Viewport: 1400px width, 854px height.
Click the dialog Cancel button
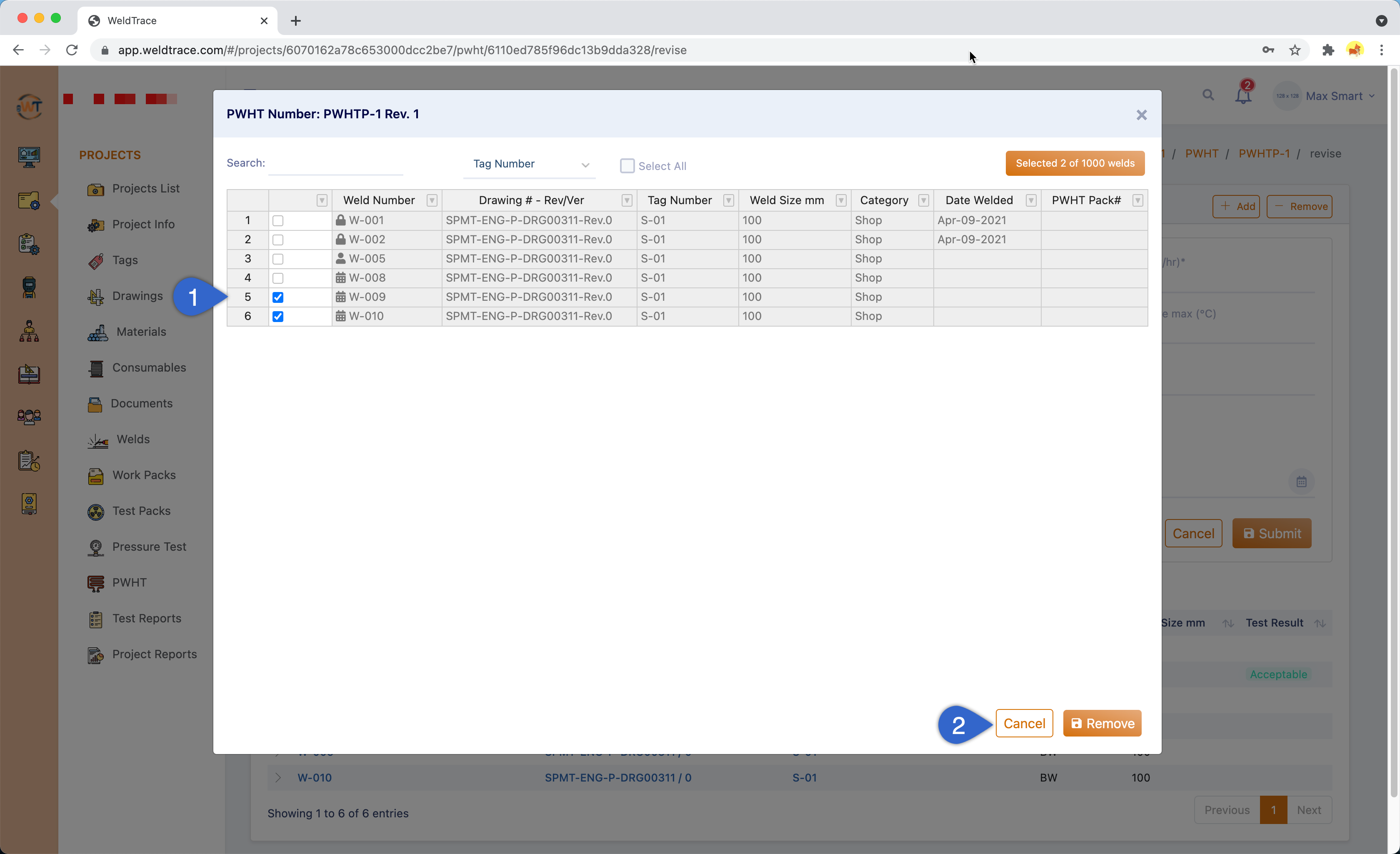pyautogui.click(x=1024, y=723)
